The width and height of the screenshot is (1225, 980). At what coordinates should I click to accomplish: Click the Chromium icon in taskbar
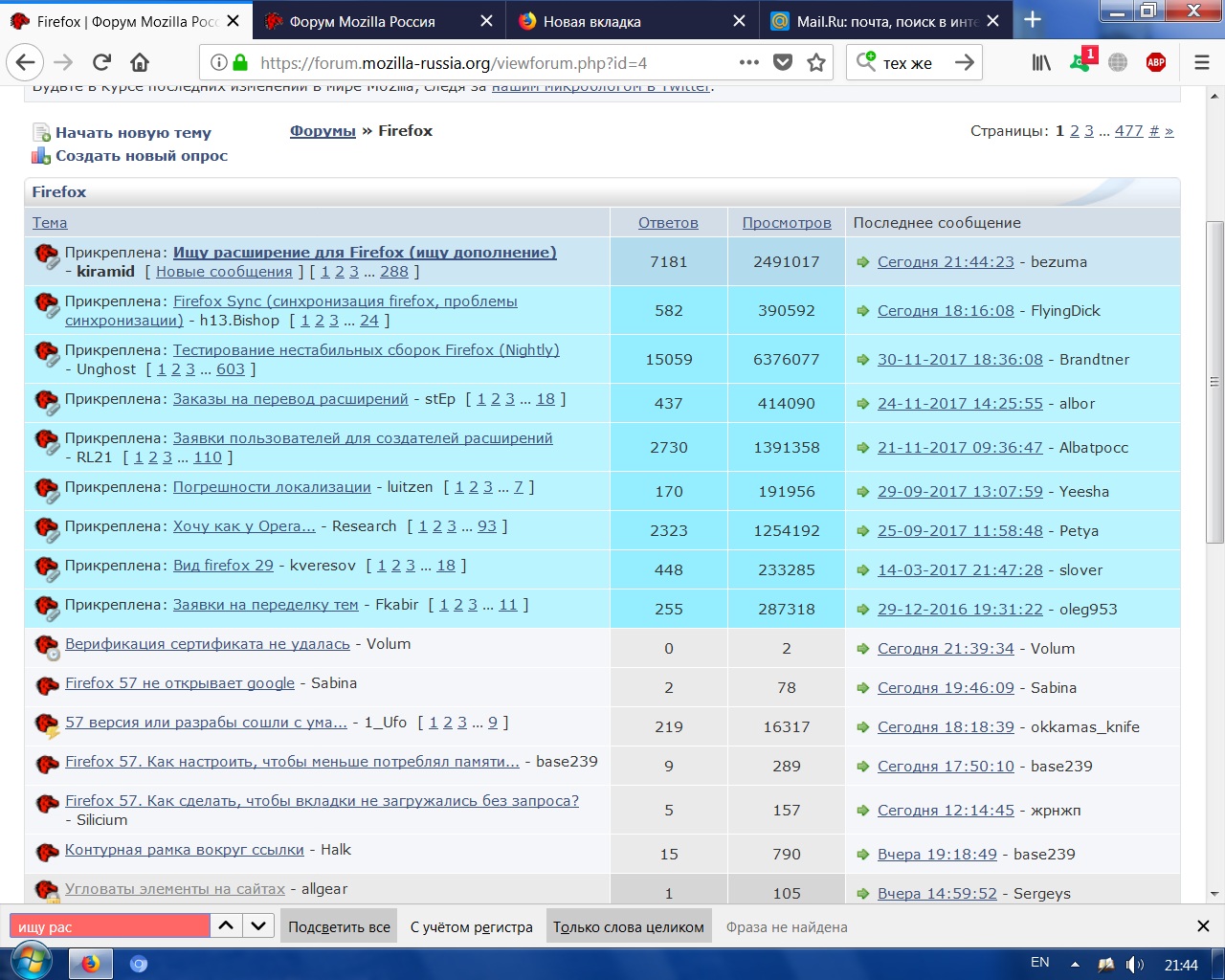(139, 964)
